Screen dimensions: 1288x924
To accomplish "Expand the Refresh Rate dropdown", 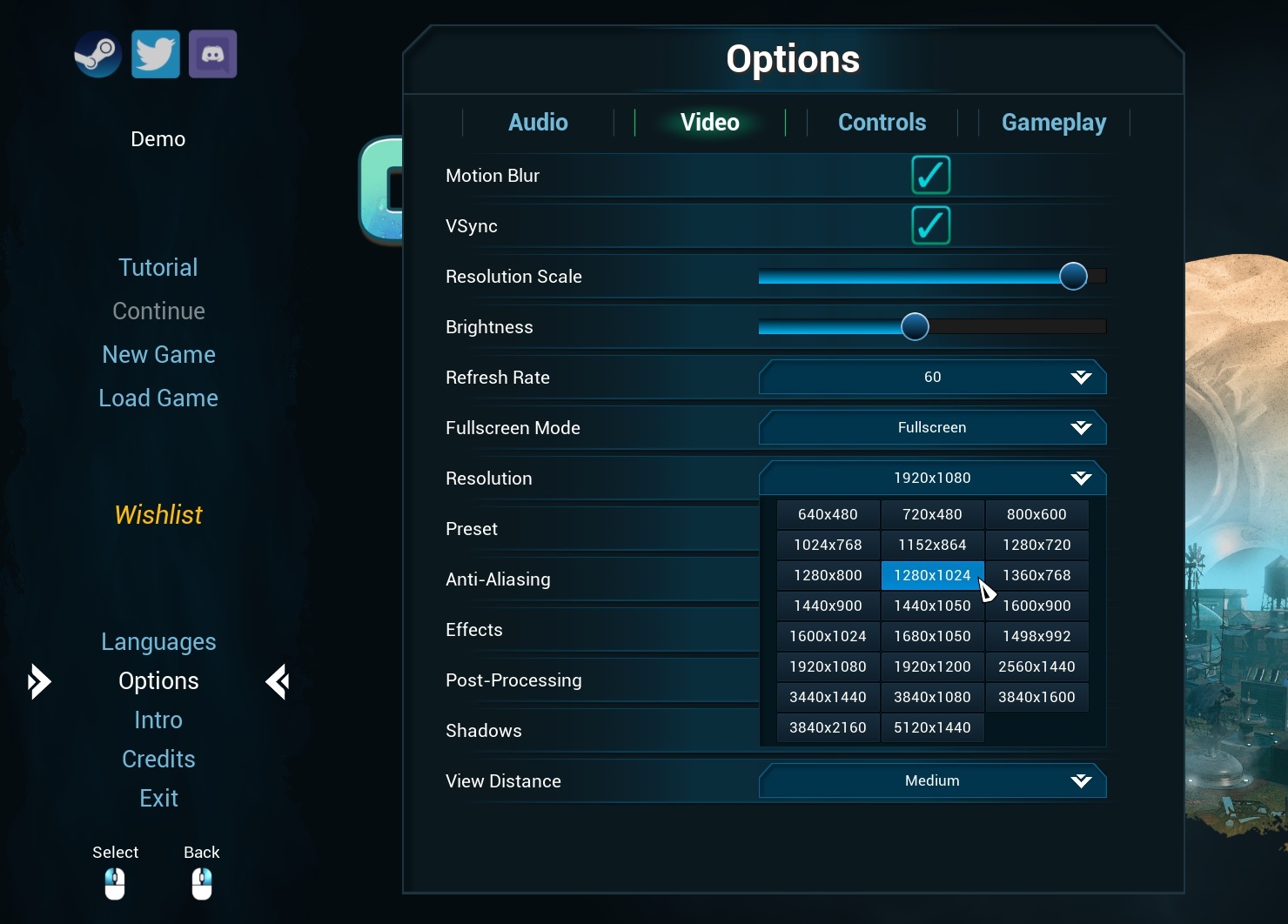I will click(x=932, y=378).
